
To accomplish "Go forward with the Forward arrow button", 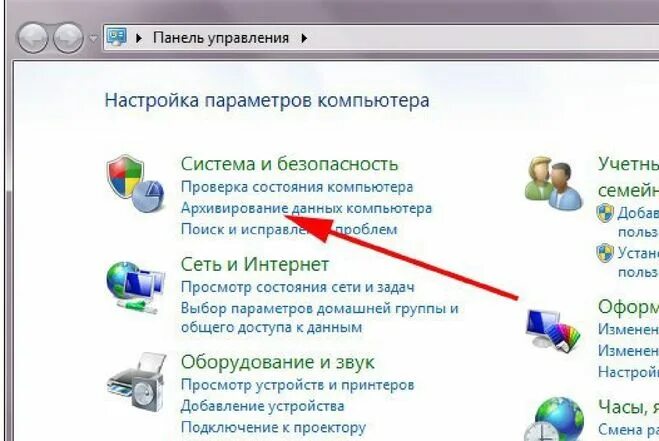I will 69,38.
